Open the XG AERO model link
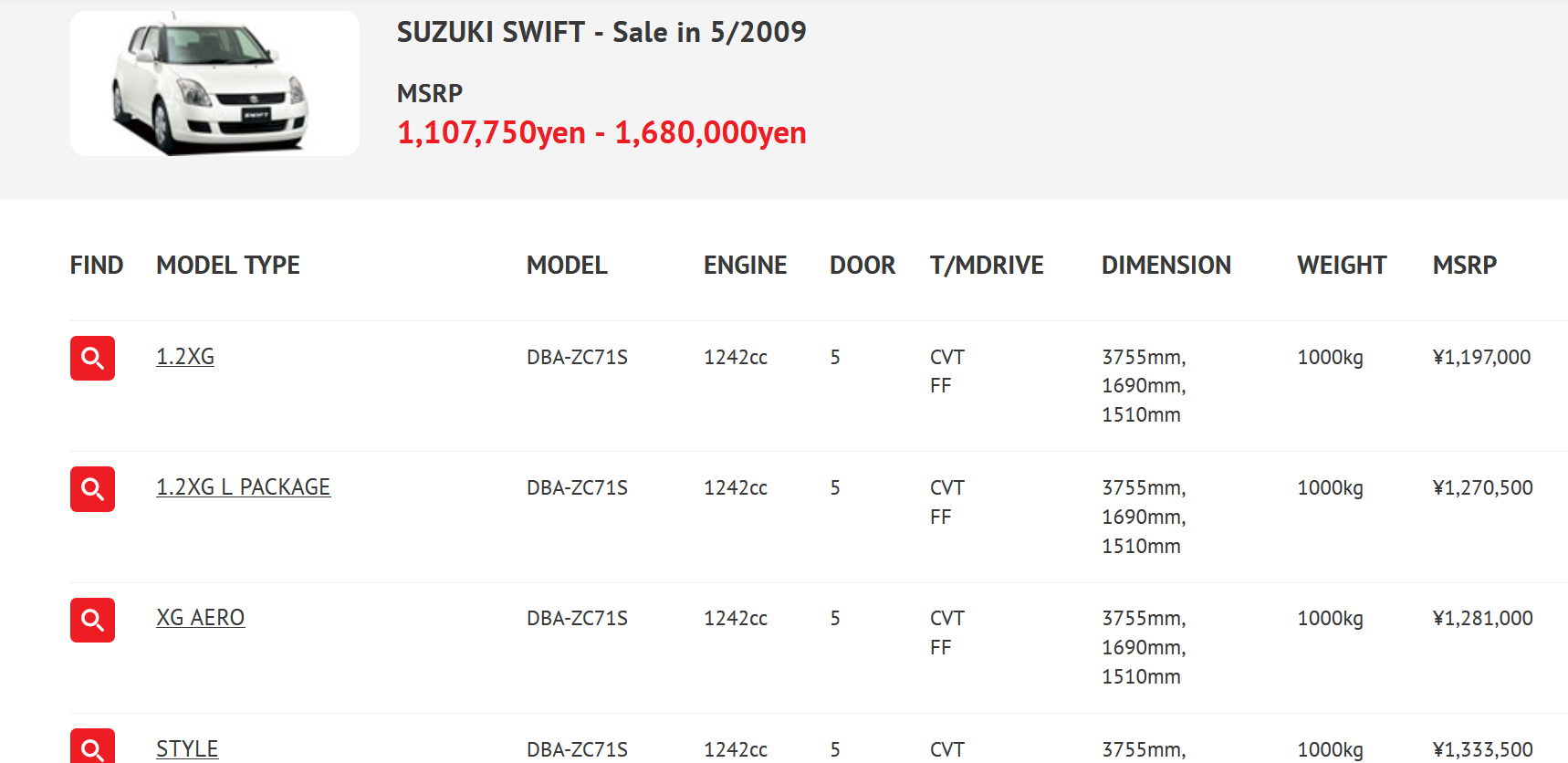Viewport: 1568px width, 763px height. (200, 618)
